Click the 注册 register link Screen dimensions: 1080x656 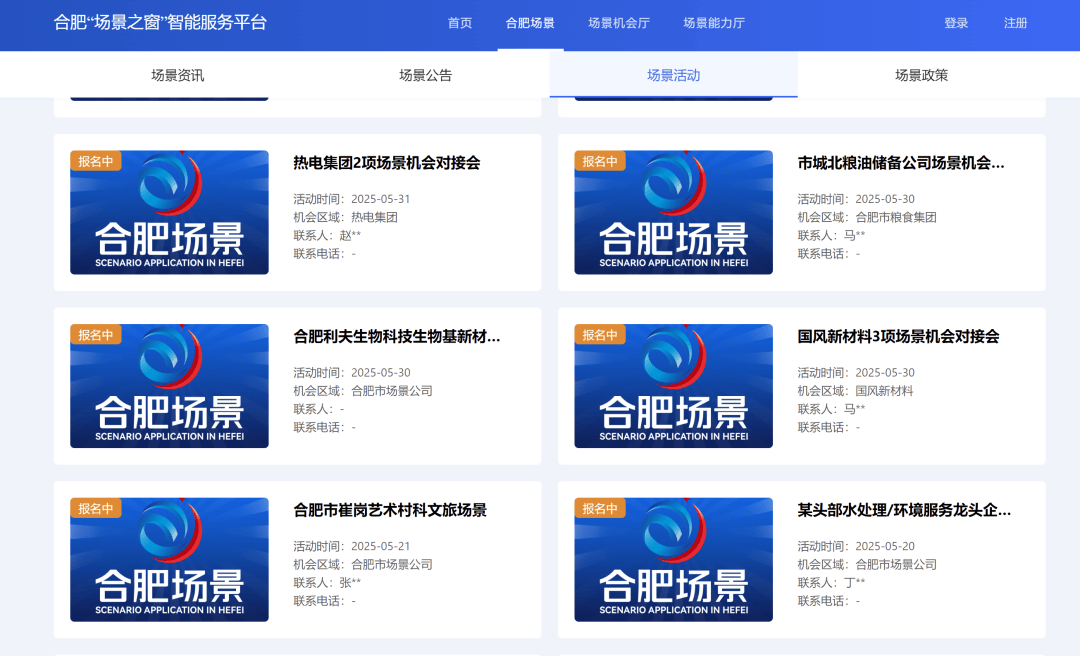click(x=1015, y=23)
